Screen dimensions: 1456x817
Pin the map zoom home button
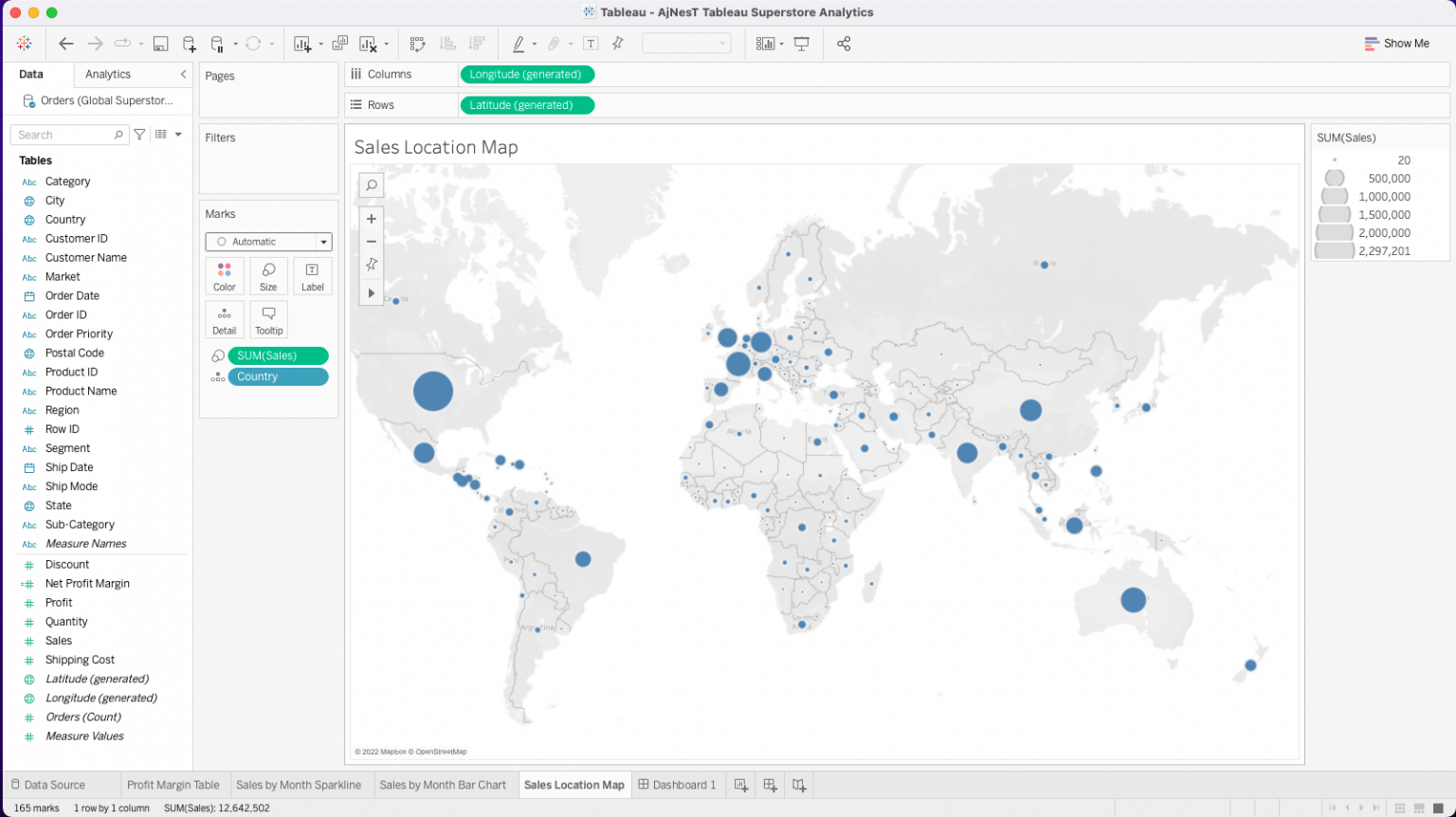click(372, 264)
